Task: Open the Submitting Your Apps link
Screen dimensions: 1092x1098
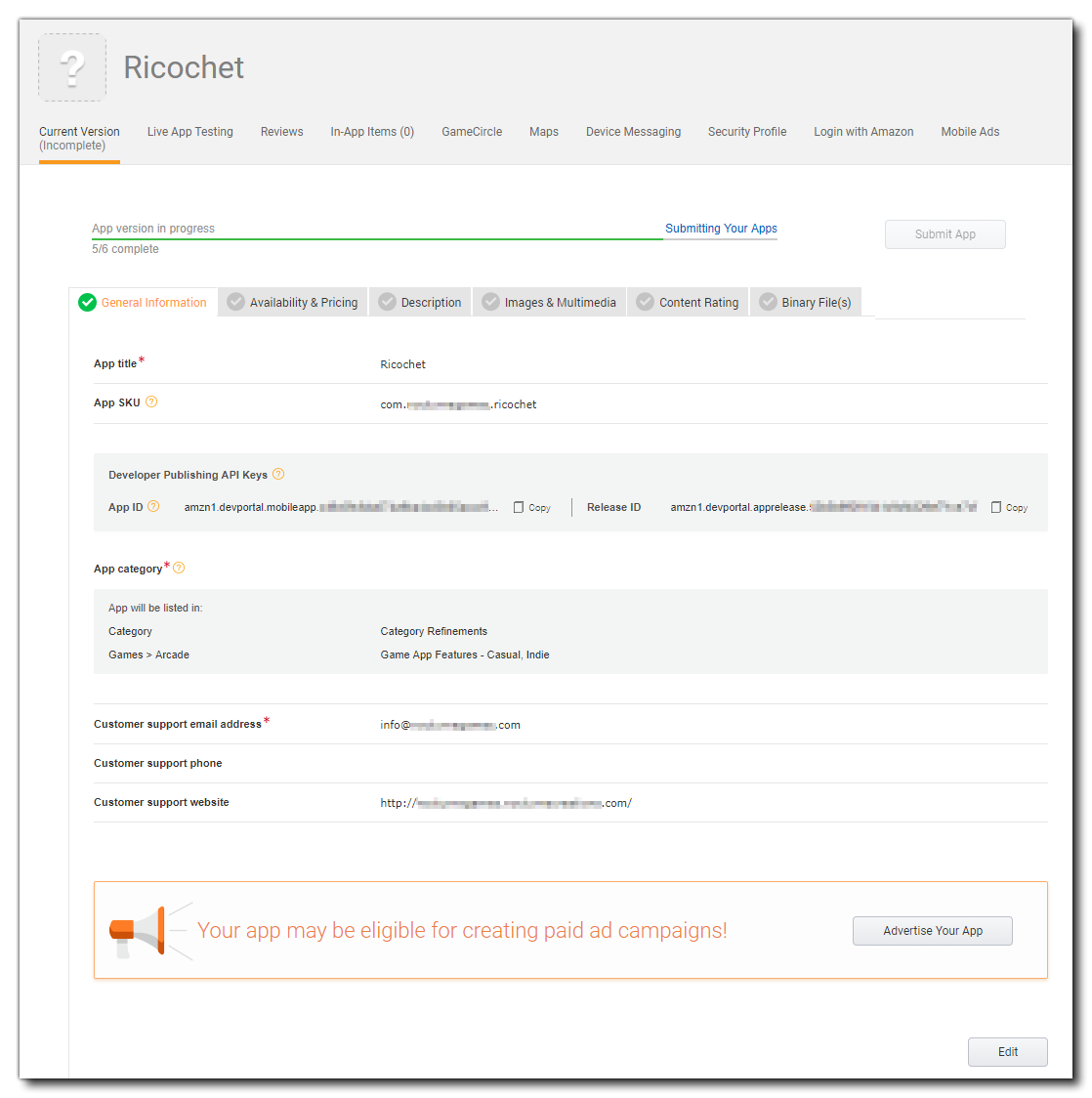Action: click(721, 229)
